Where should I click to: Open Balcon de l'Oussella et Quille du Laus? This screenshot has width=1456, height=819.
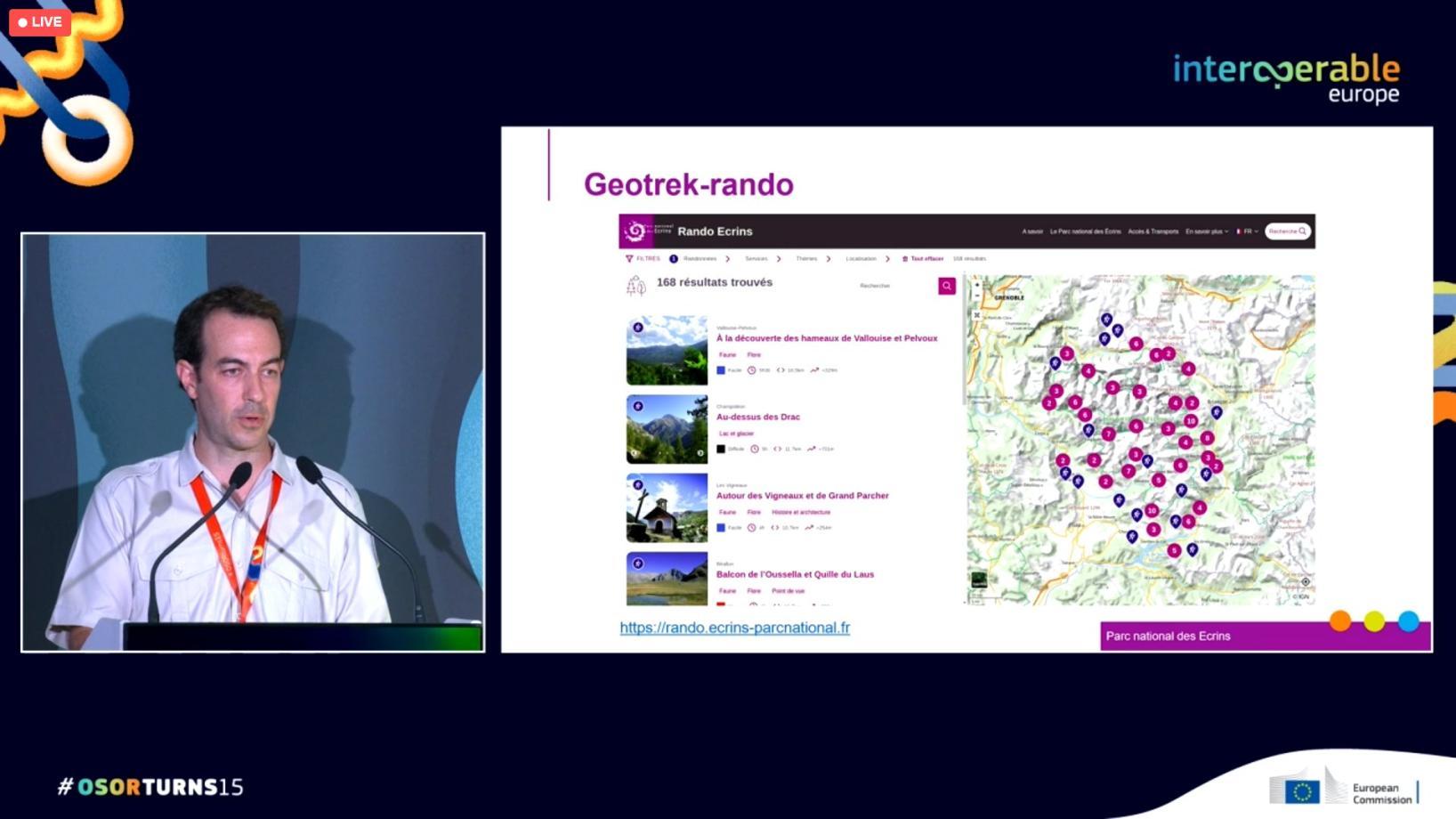[x=795, y=574]
